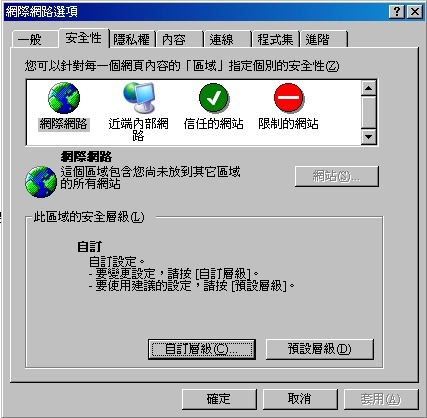Click zone list scroll up arrow
Image resolution: width=427 pixels, height=418 pixels.
tap(369, 88)
